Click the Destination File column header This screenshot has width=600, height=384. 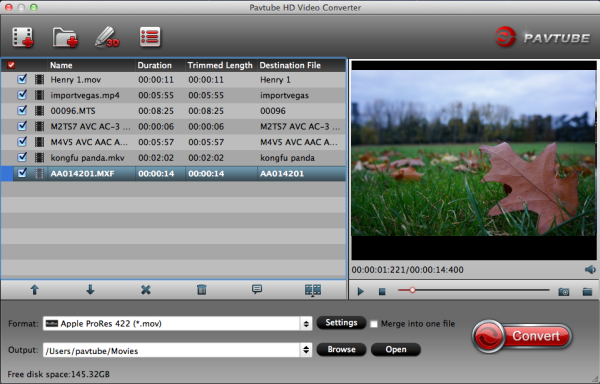coord(302,65)
